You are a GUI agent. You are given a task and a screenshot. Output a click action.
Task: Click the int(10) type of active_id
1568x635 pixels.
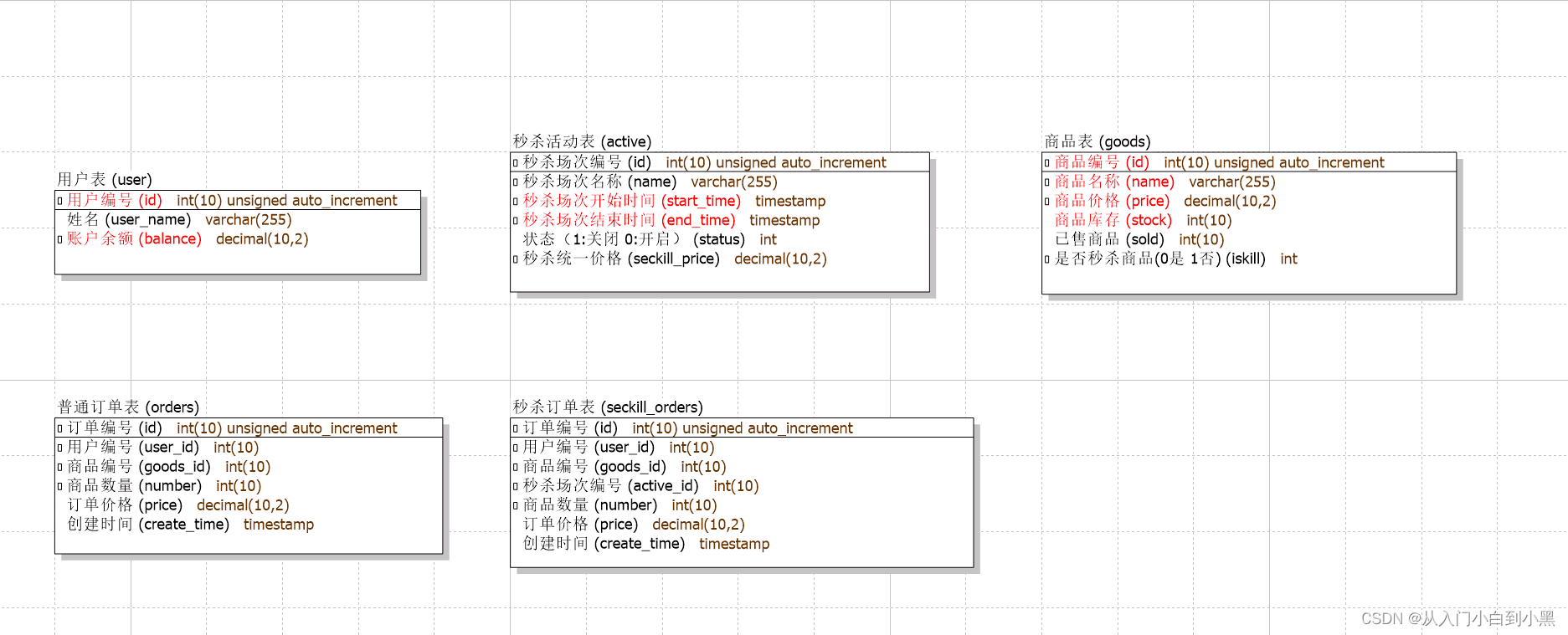(736, 486)
